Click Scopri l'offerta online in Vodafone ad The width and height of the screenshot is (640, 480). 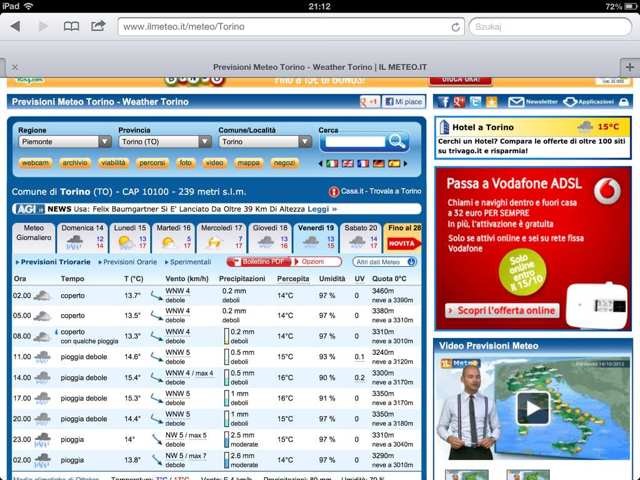(502, 311)
